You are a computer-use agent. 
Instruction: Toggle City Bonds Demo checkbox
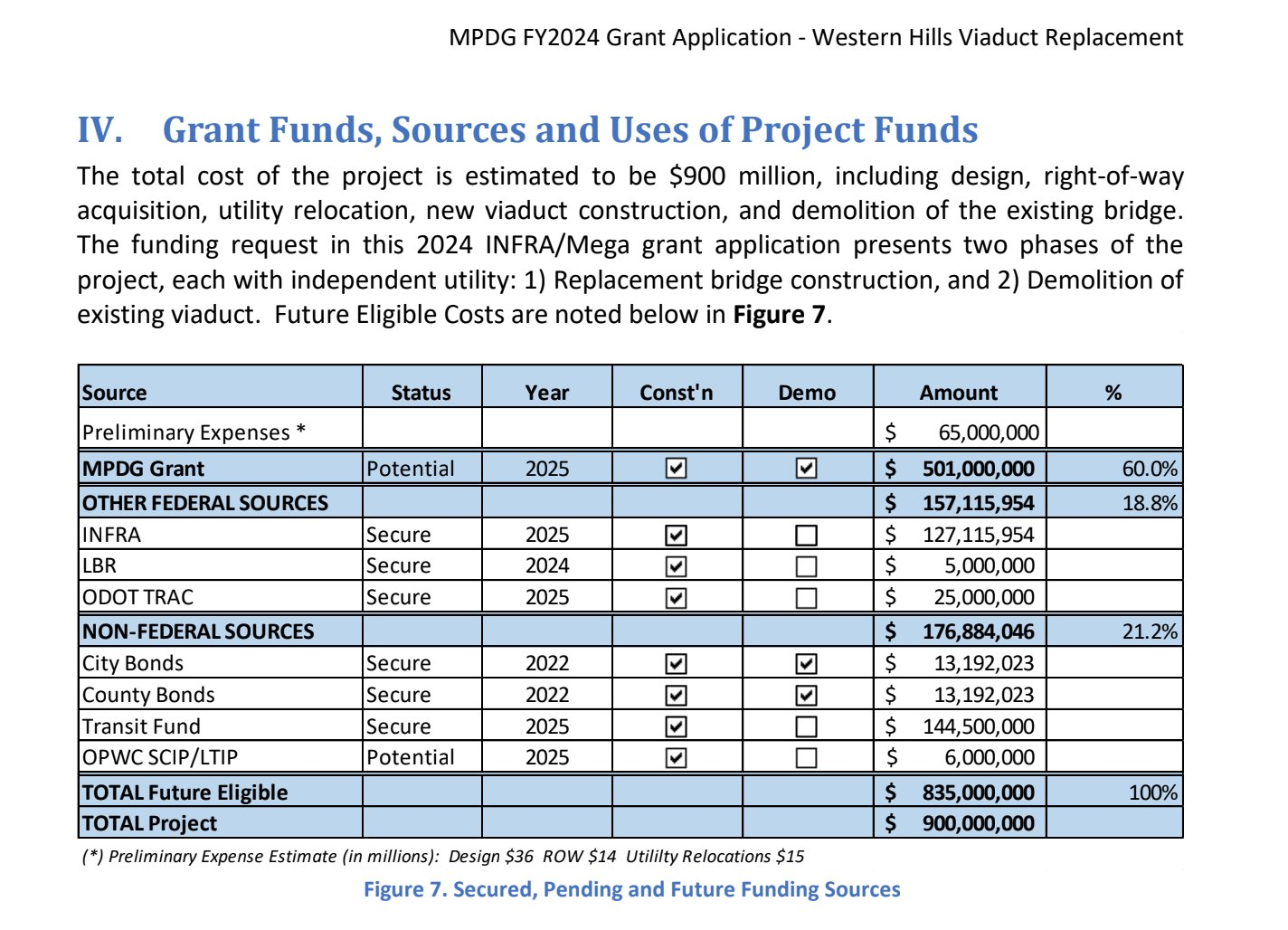click(806, 664)
